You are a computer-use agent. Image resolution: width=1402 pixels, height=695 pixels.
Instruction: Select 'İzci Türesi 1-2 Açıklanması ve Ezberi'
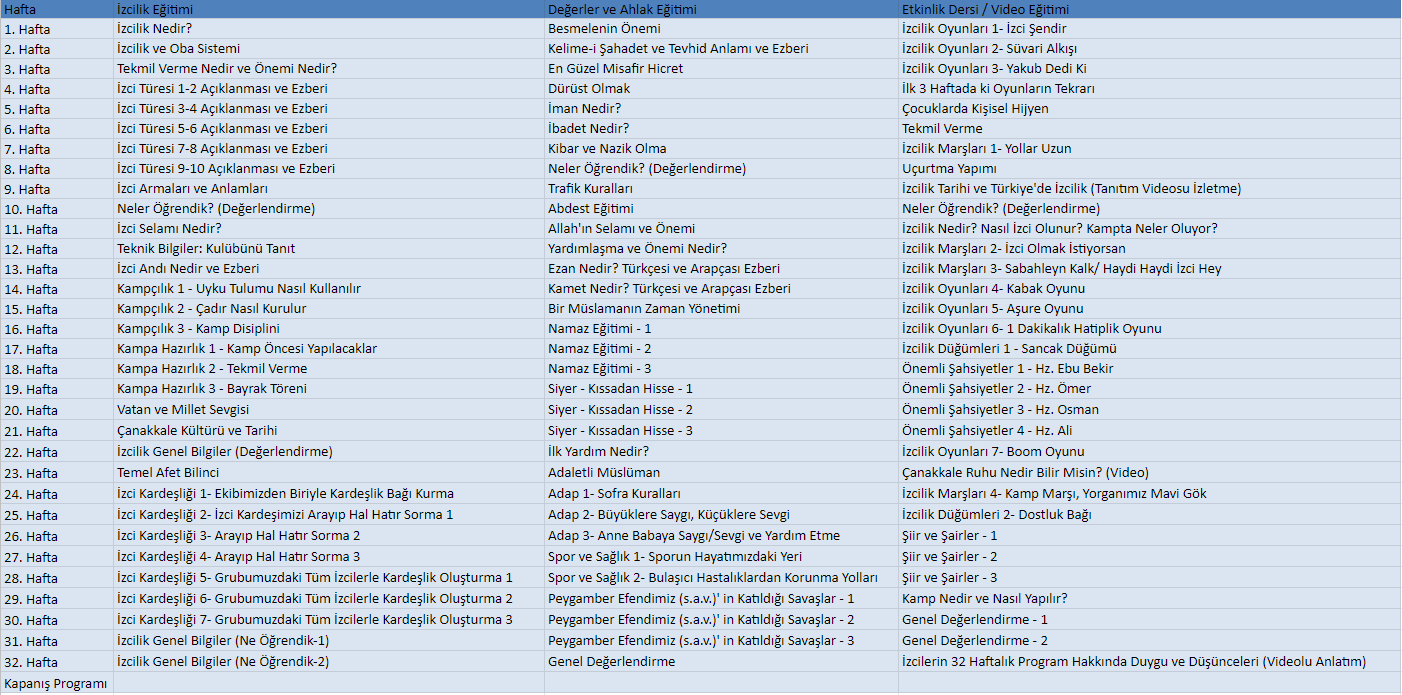329,89
